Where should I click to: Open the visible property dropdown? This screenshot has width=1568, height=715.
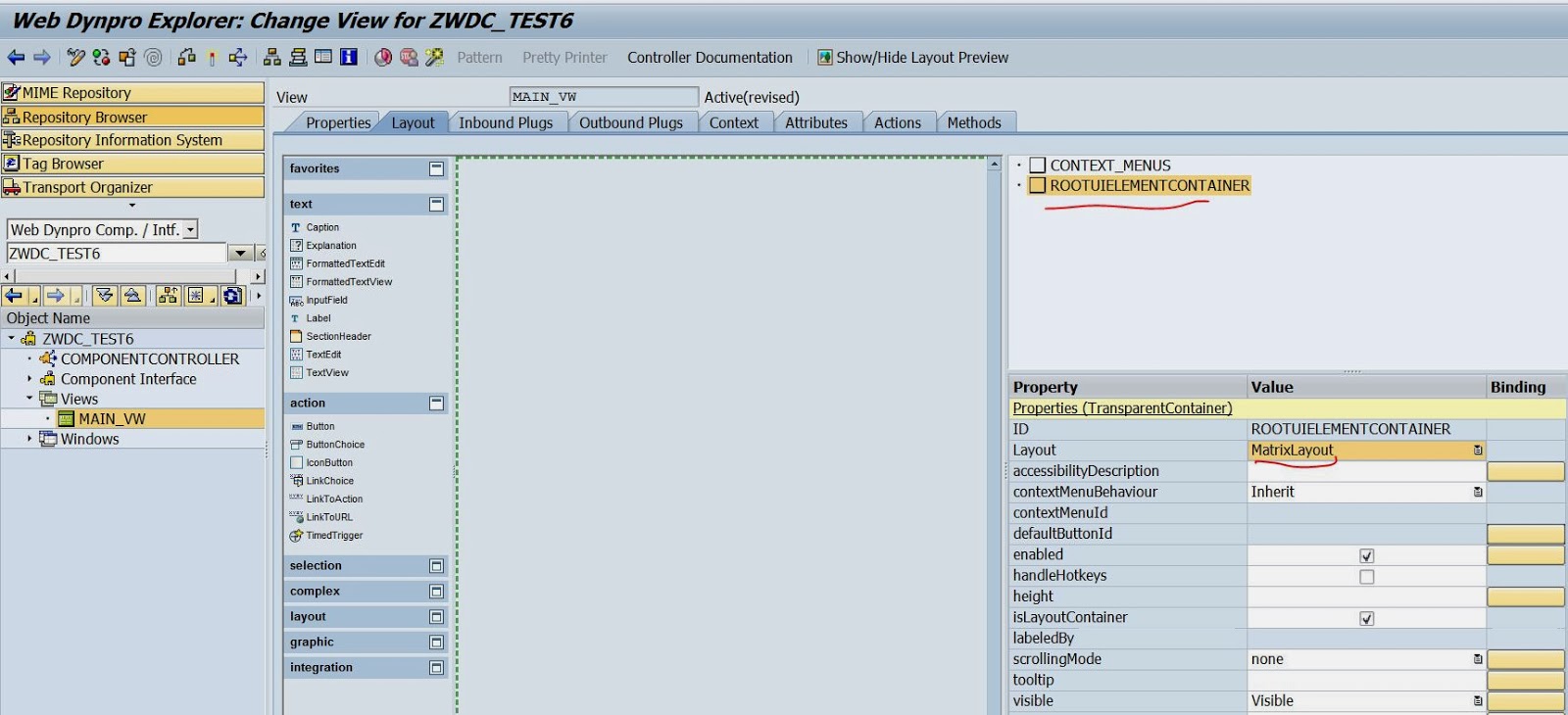1478,701
